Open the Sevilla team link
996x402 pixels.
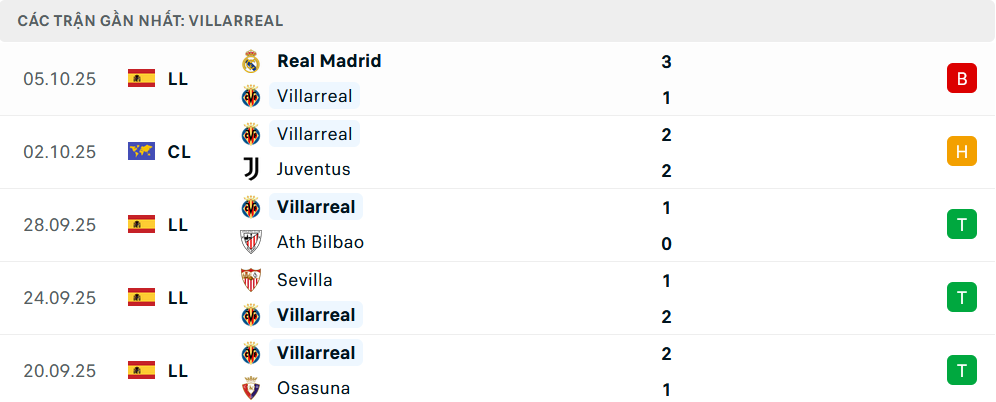click(x=305, y=280)
